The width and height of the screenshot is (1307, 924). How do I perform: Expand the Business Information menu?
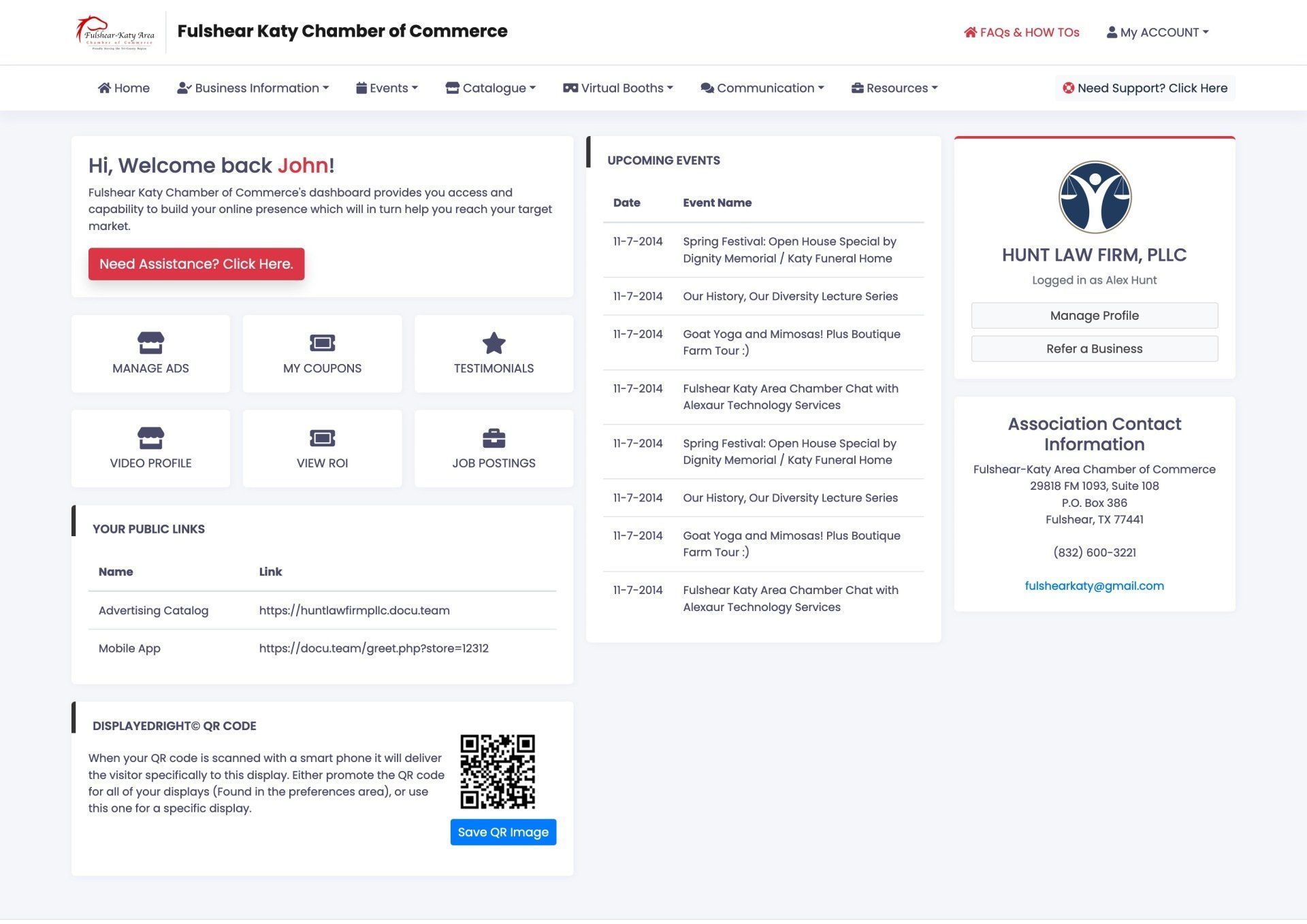(253, 87)
